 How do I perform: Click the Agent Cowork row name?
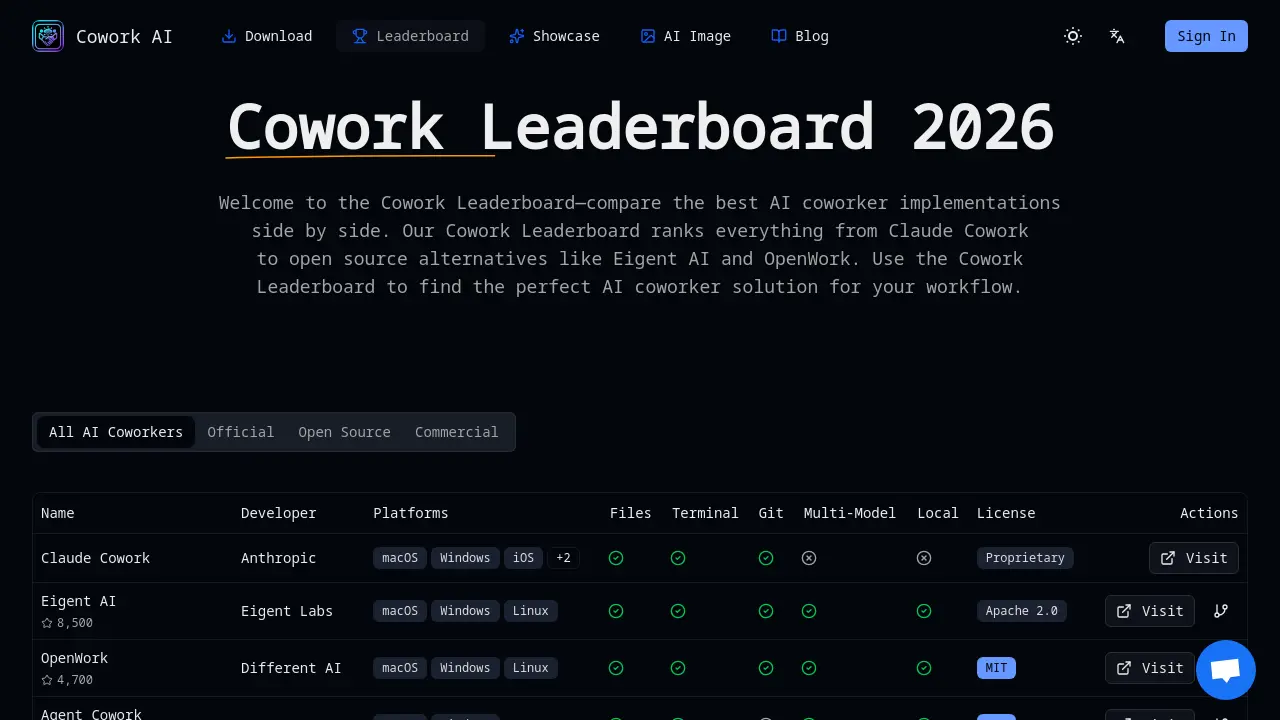pyautogui.click(x=91, y=714)
